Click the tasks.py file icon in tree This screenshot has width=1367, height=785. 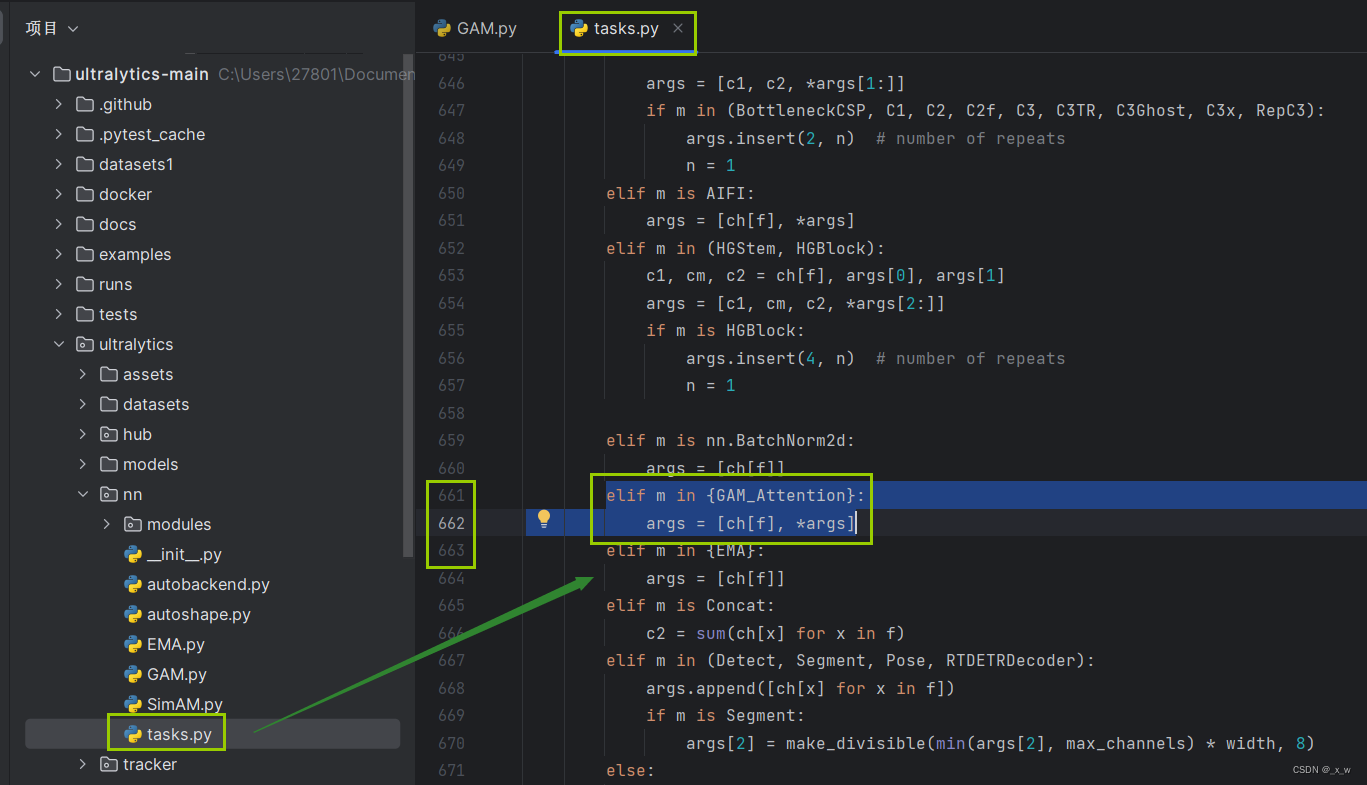click(x=133, y=734)
